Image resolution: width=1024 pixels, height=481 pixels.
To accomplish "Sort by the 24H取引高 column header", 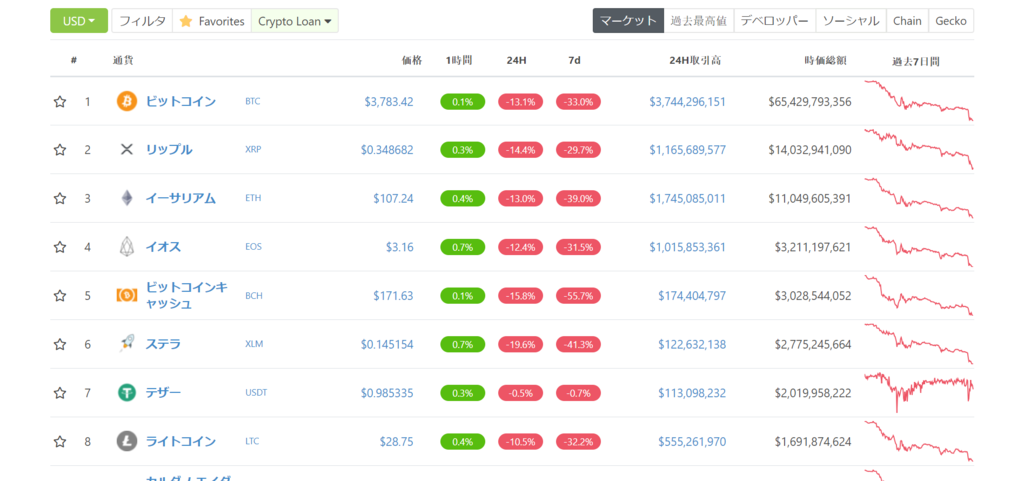I will click(695, 61).
